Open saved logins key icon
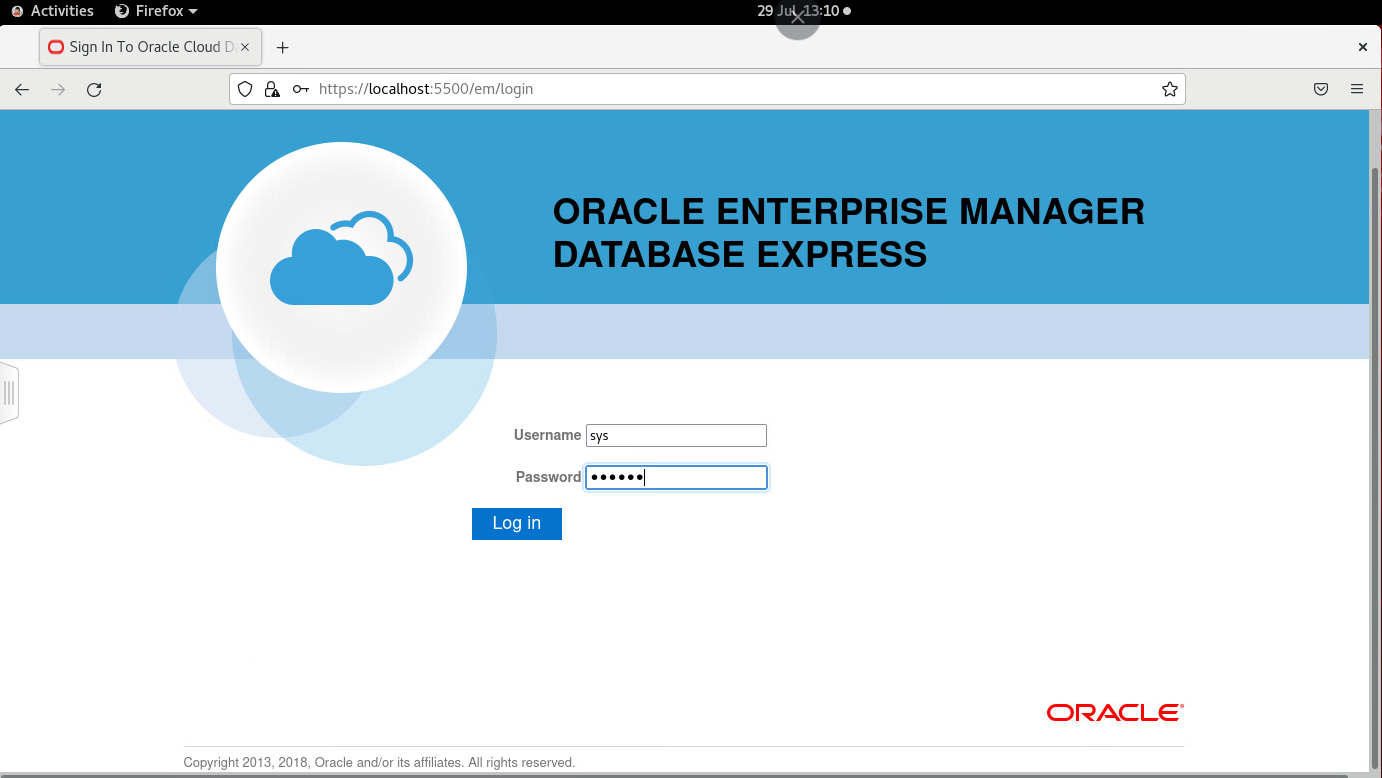This screenshot has height=778, width=1382. [300, 89]
